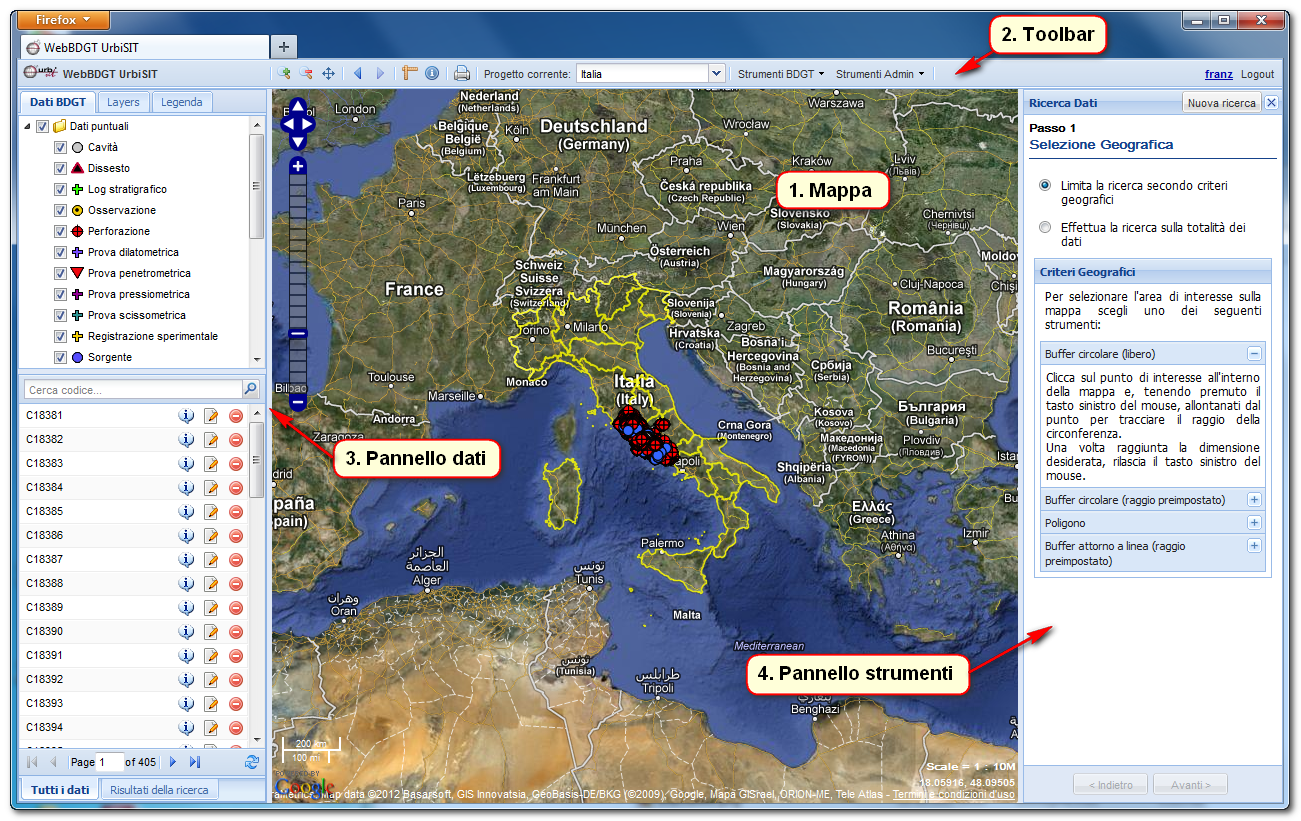The width and height of the screenshot is (1301, 821).
Task: Delete record C18387
Action: click(236, 560)
